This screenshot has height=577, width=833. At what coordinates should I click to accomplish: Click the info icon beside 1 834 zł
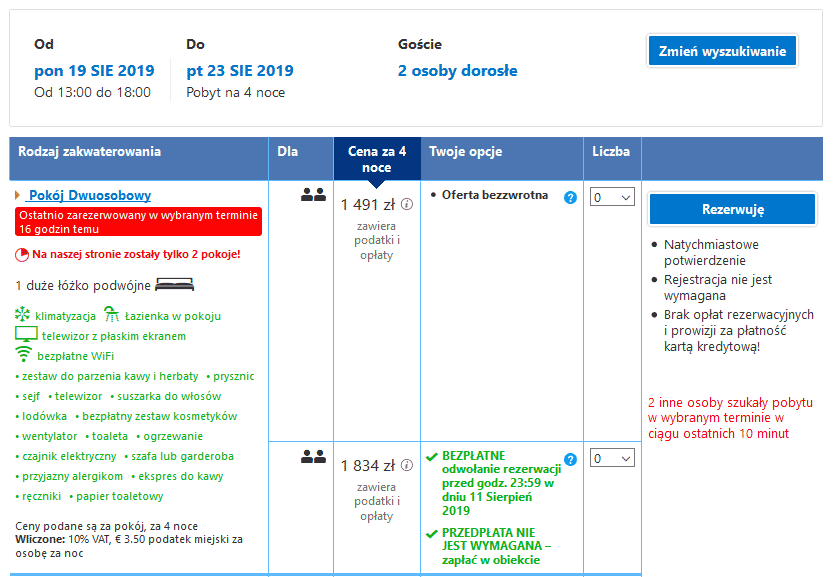(x=407, y=465)
